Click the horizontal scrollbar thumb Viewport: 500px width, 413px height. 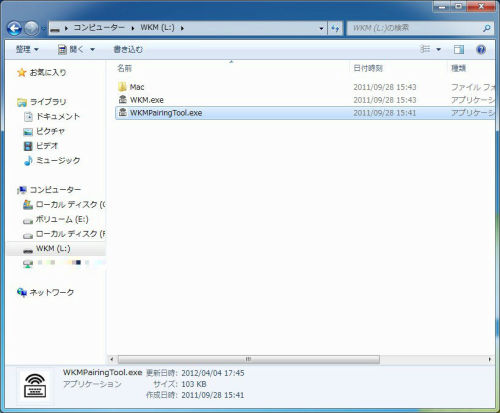coord(249,359)
